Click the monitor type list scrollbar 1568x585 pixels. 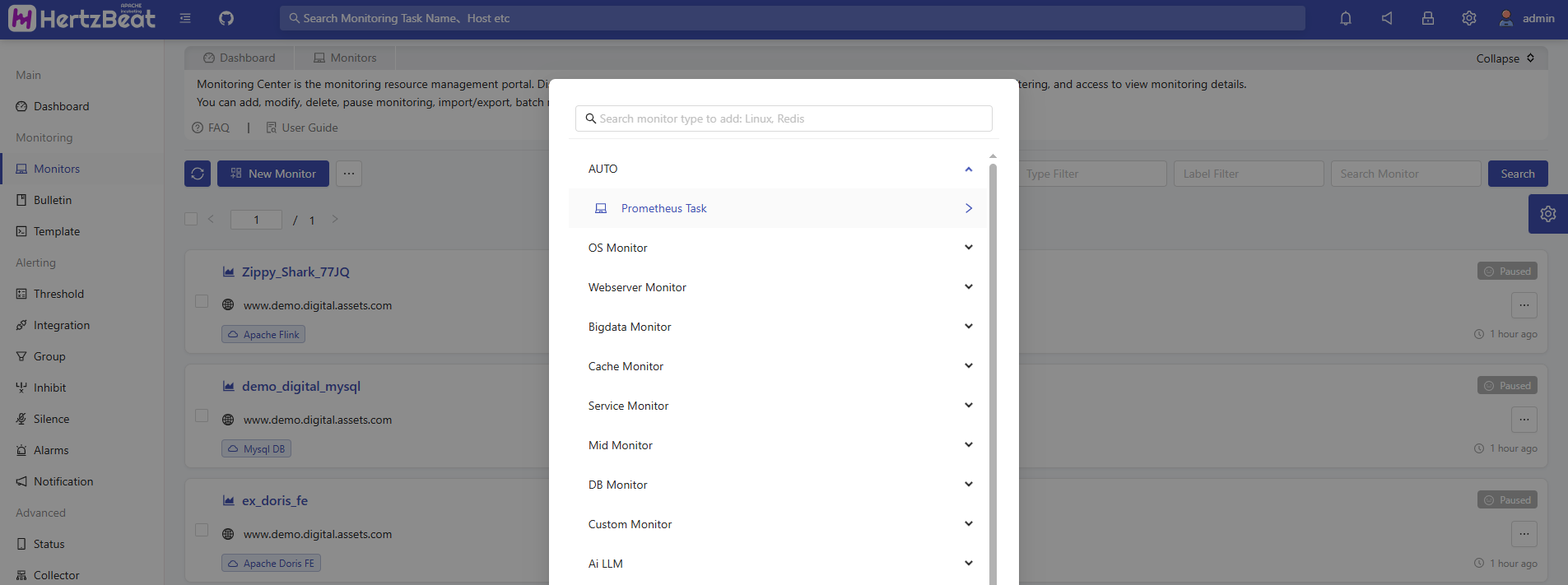click(x=993, y=370)
